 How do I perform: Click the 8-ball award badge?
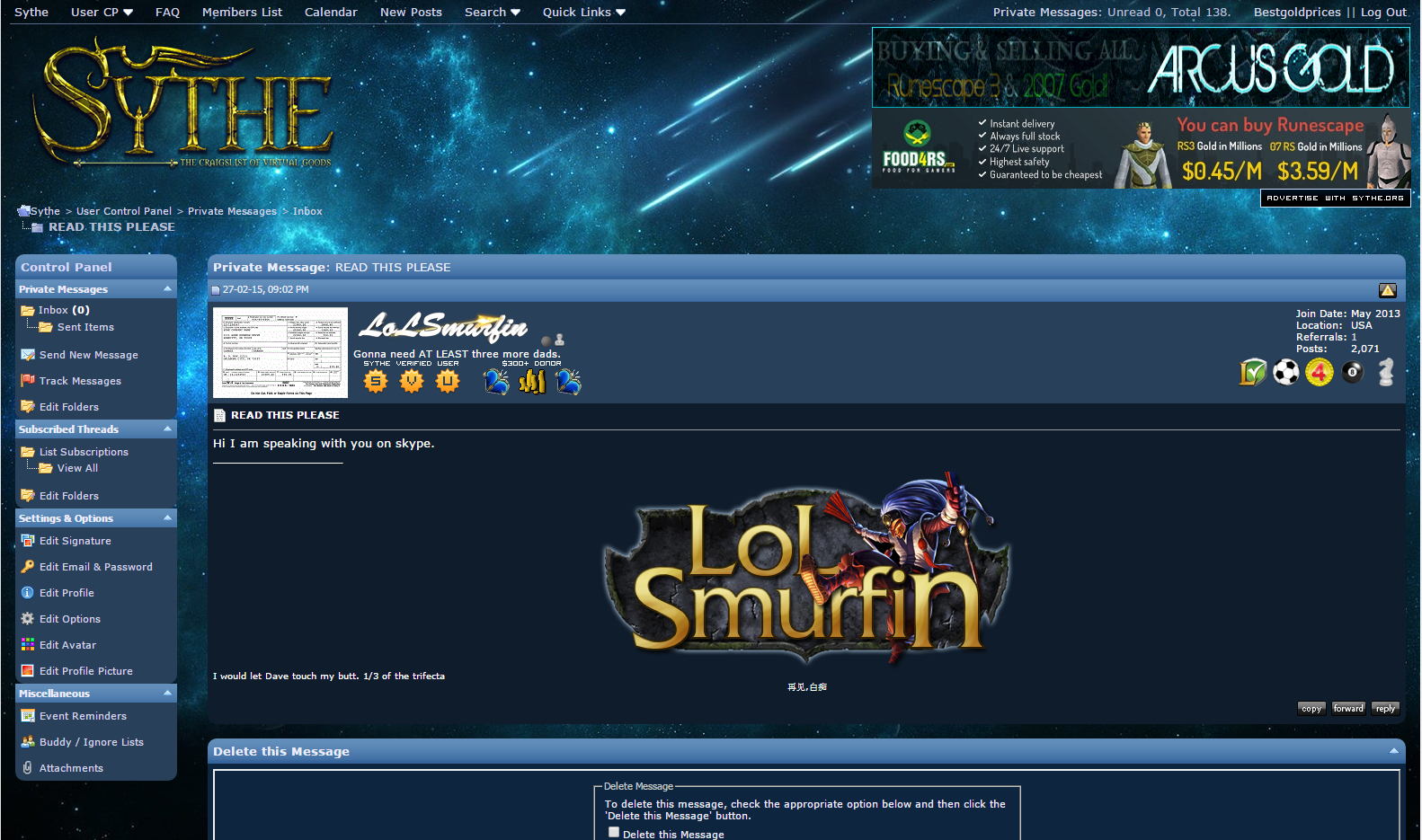(1353, 372)
